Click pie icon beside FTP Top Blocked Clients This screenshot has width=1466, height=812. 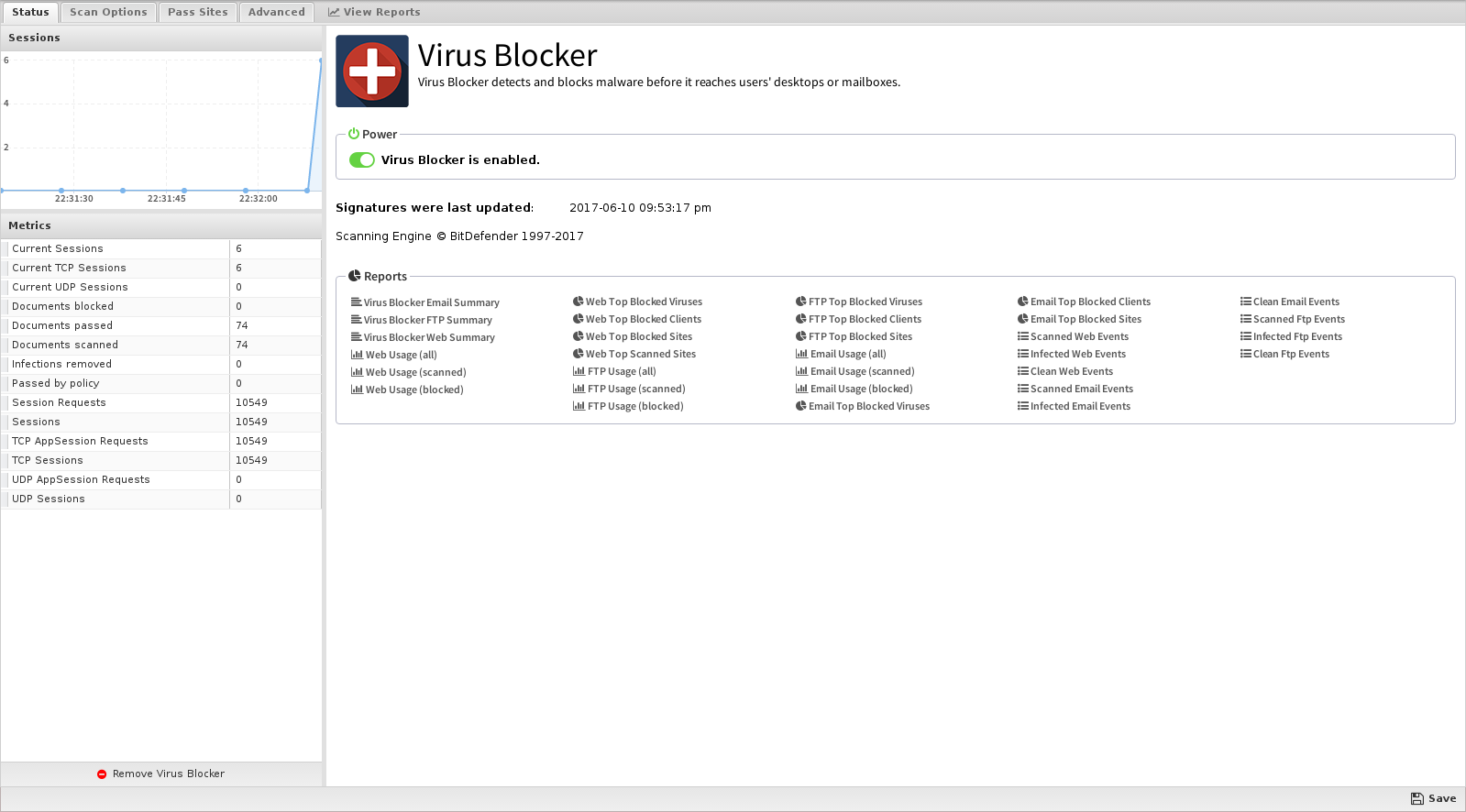tap(801, 318)
